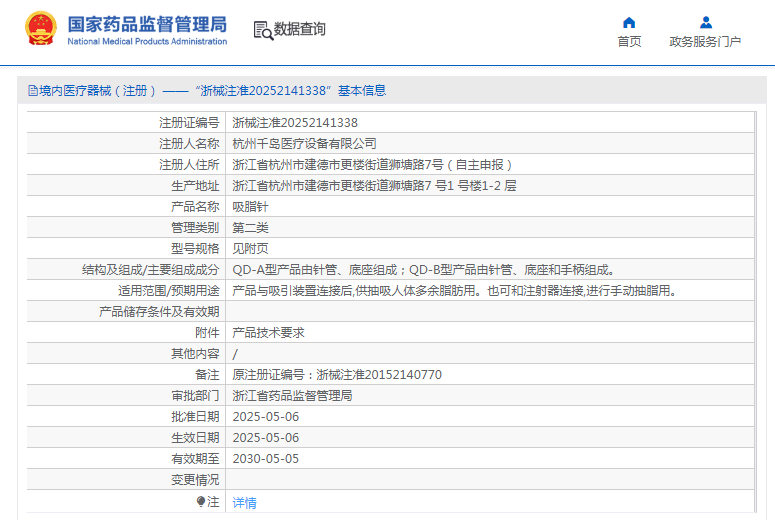This screenshot has height=520, width=775.
Task: Select the 见附页 model specification value
Action: pos(251,249)
